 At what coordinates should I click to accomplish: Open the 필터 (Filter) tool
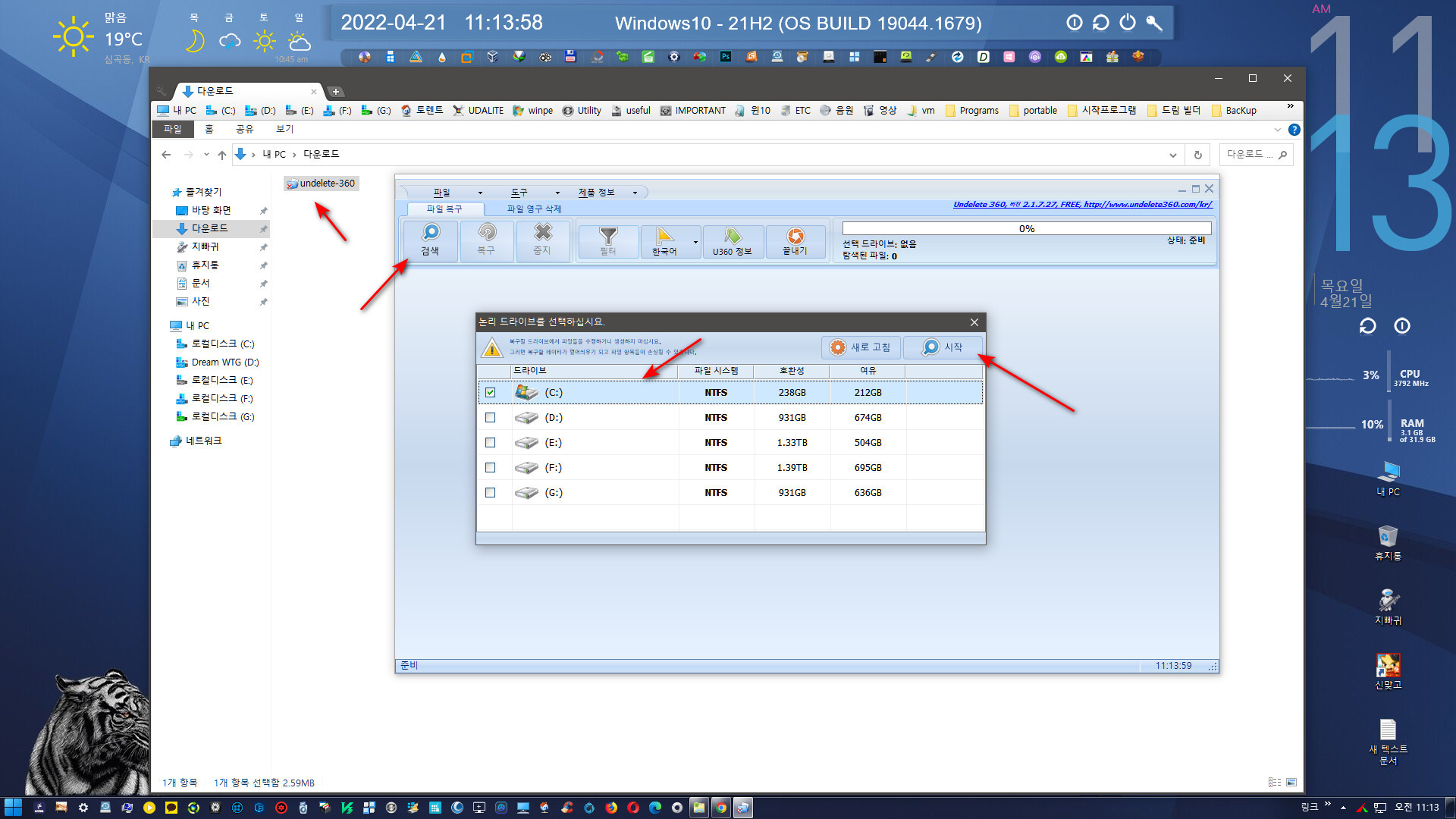pos(608,242)
